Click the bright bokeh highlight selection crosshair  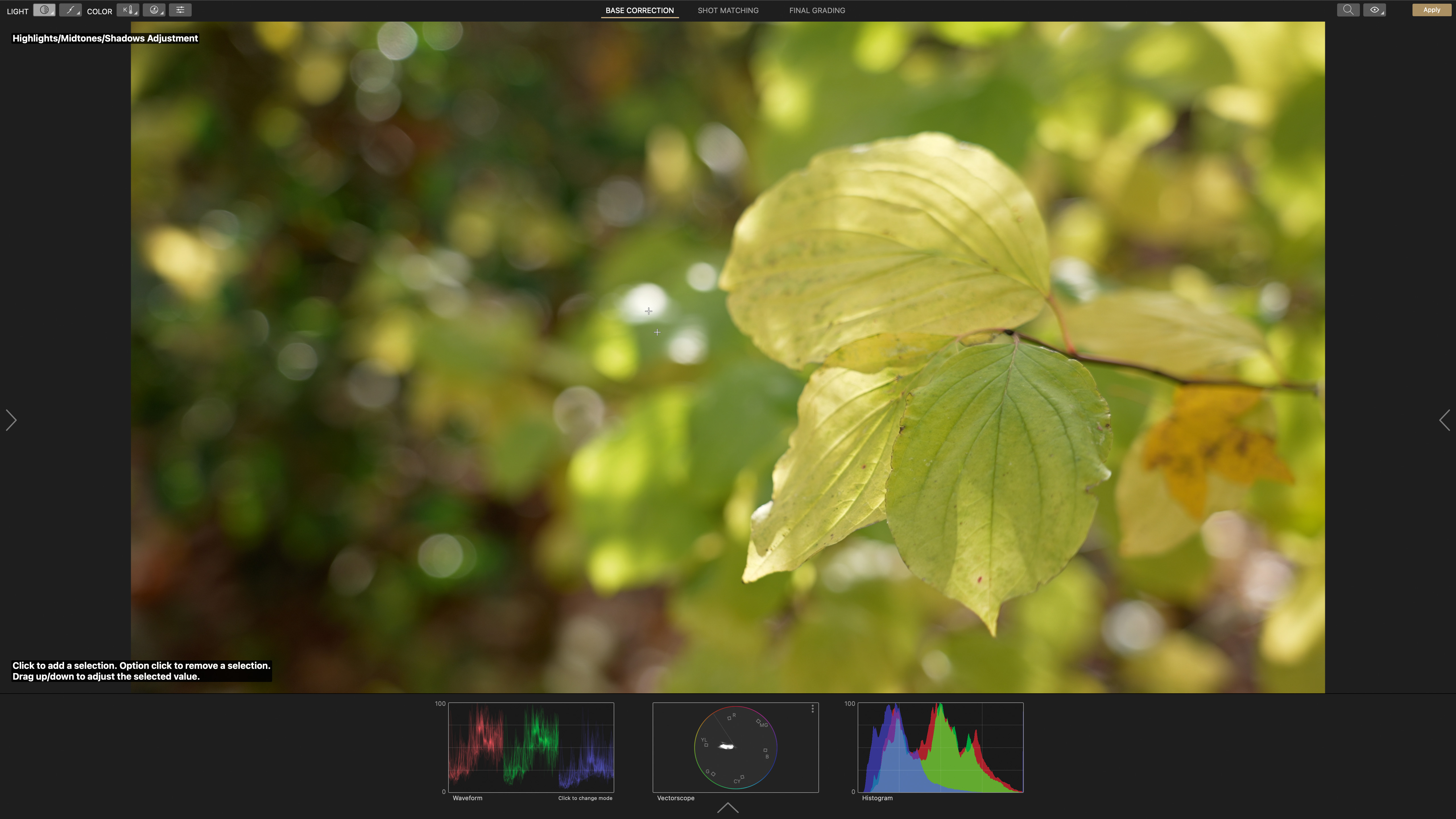pos(648,311)
